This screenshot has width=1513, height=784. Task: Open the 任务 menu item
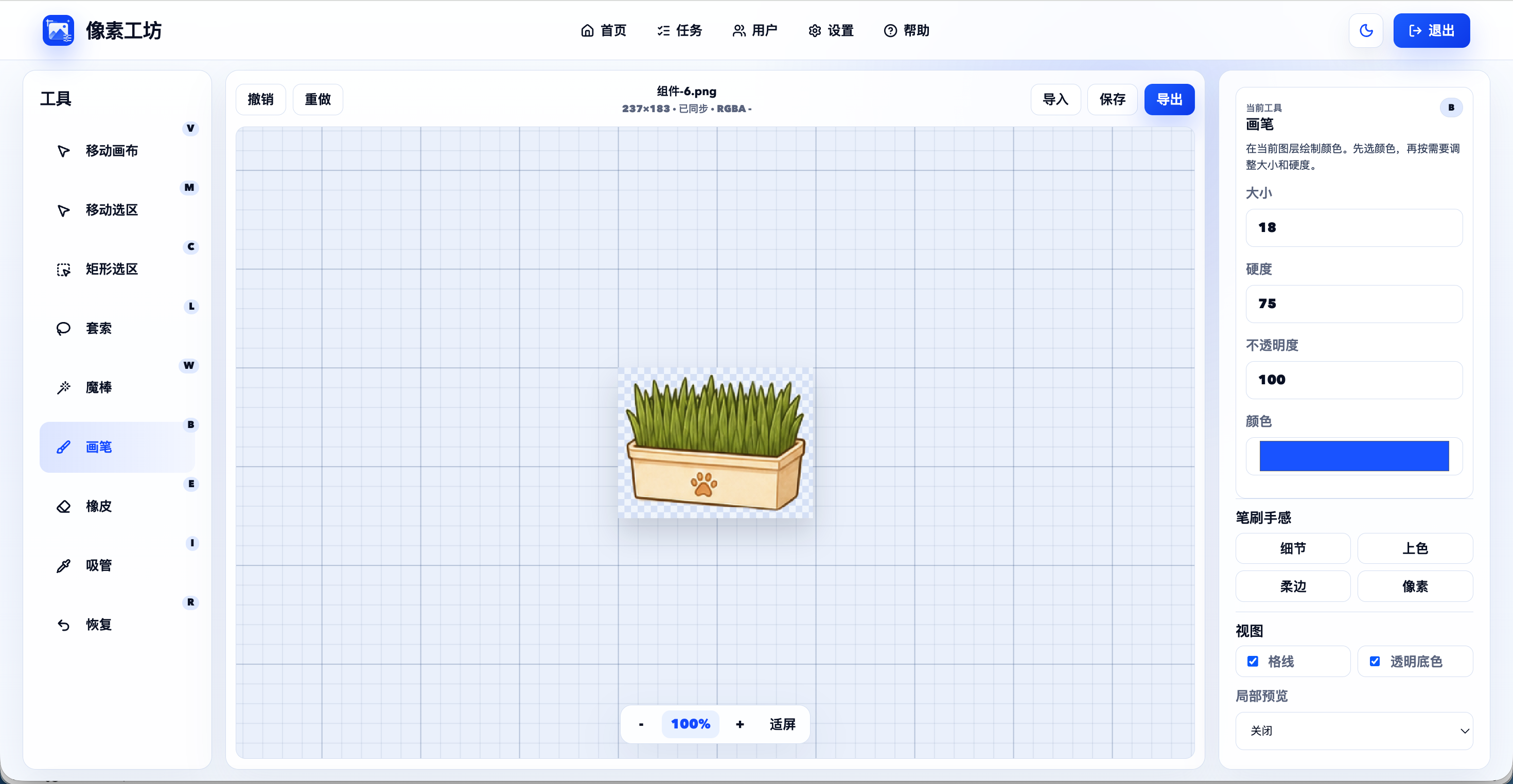tap(679, 30)
